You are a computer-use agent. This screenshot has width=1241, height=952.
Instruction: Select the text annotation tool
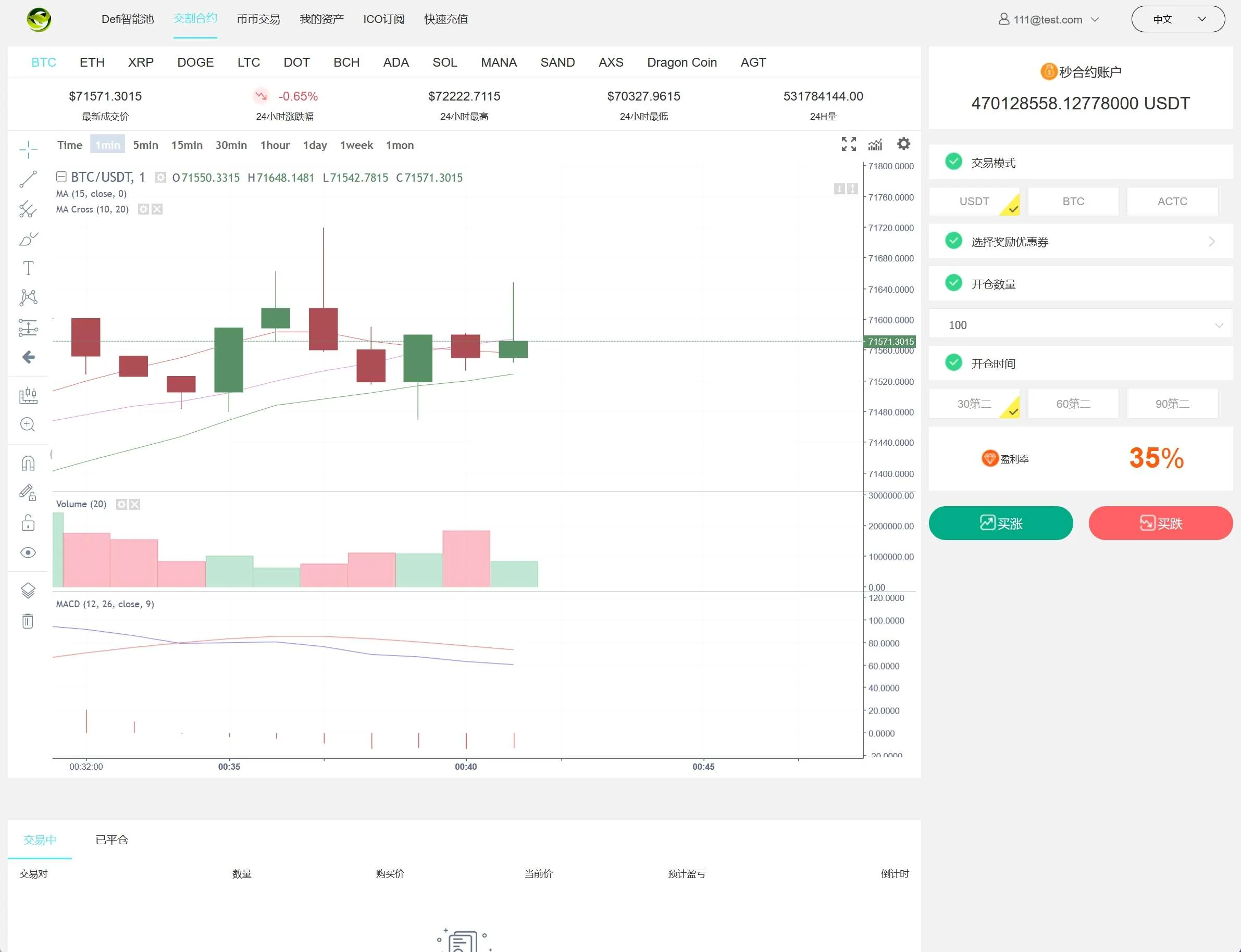point(28,268)
